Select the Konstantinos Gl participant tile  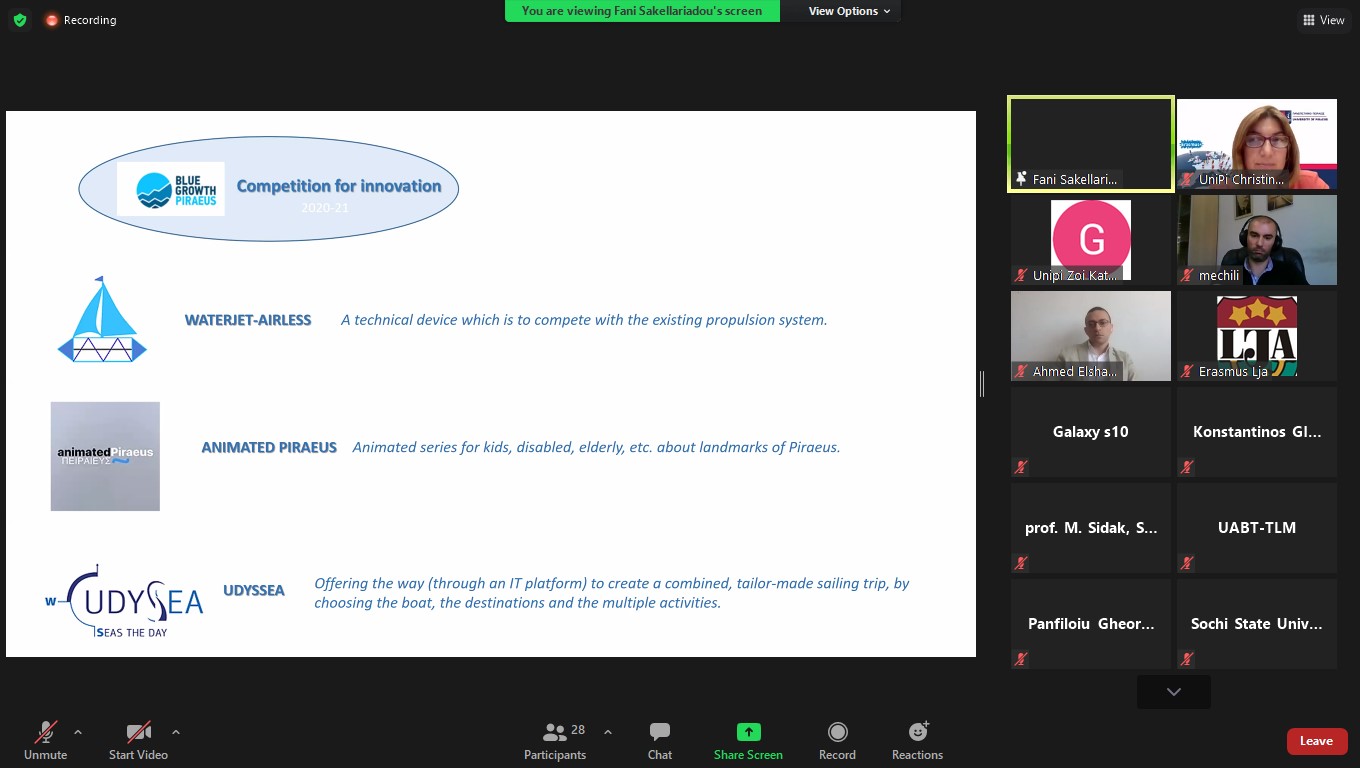point(1257,432)
